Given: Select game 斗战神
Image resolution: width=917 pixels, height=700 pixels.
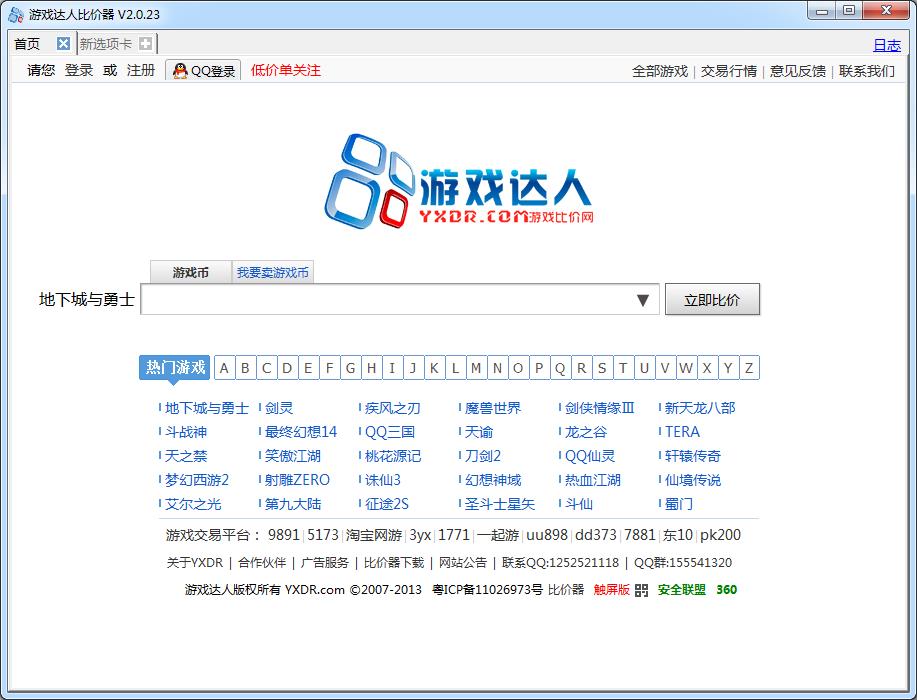Looking at the screenshot, I should click(x=186, y=432).
